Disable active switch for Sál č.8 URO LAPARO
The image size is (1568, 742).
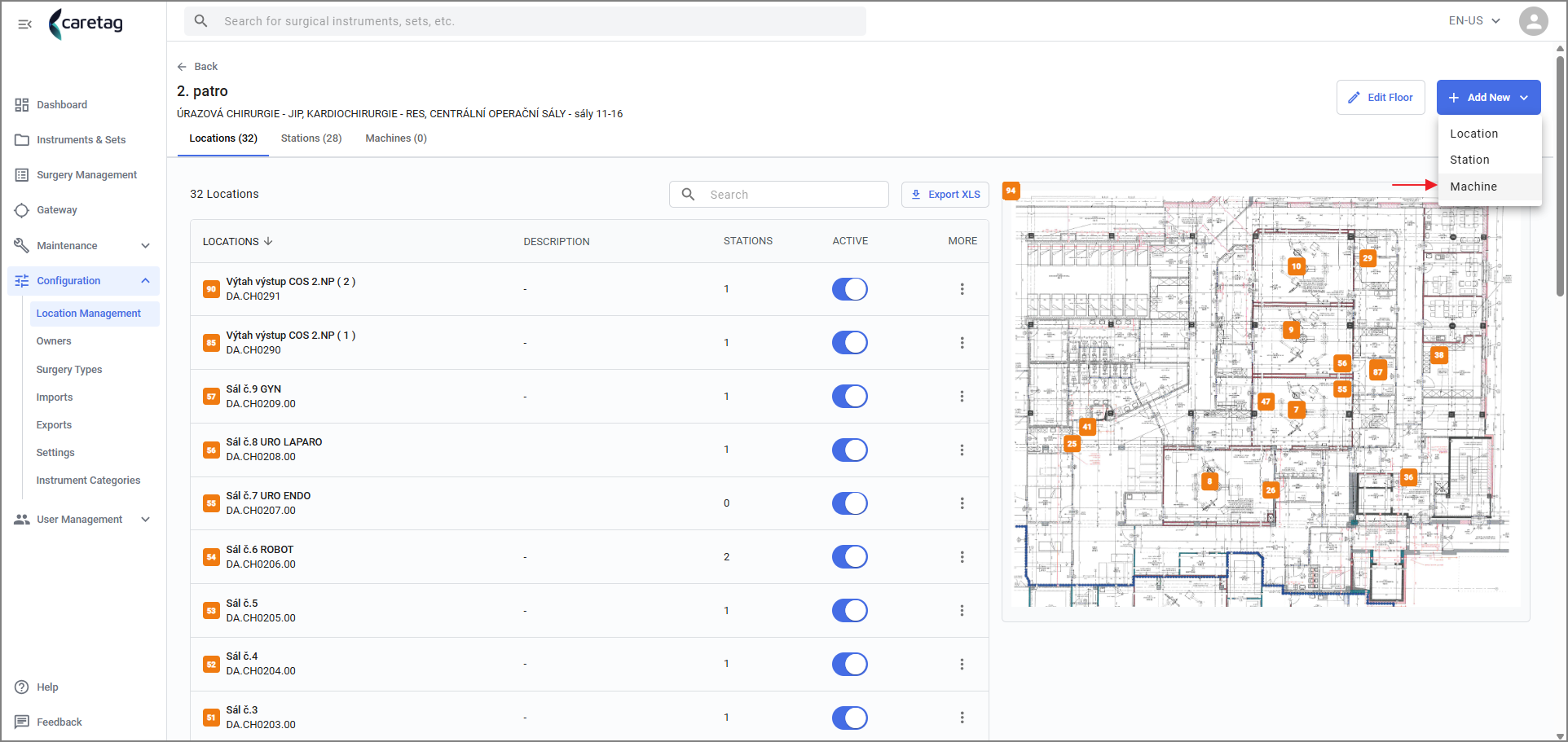pyautogui.click(x=849, y=450)
